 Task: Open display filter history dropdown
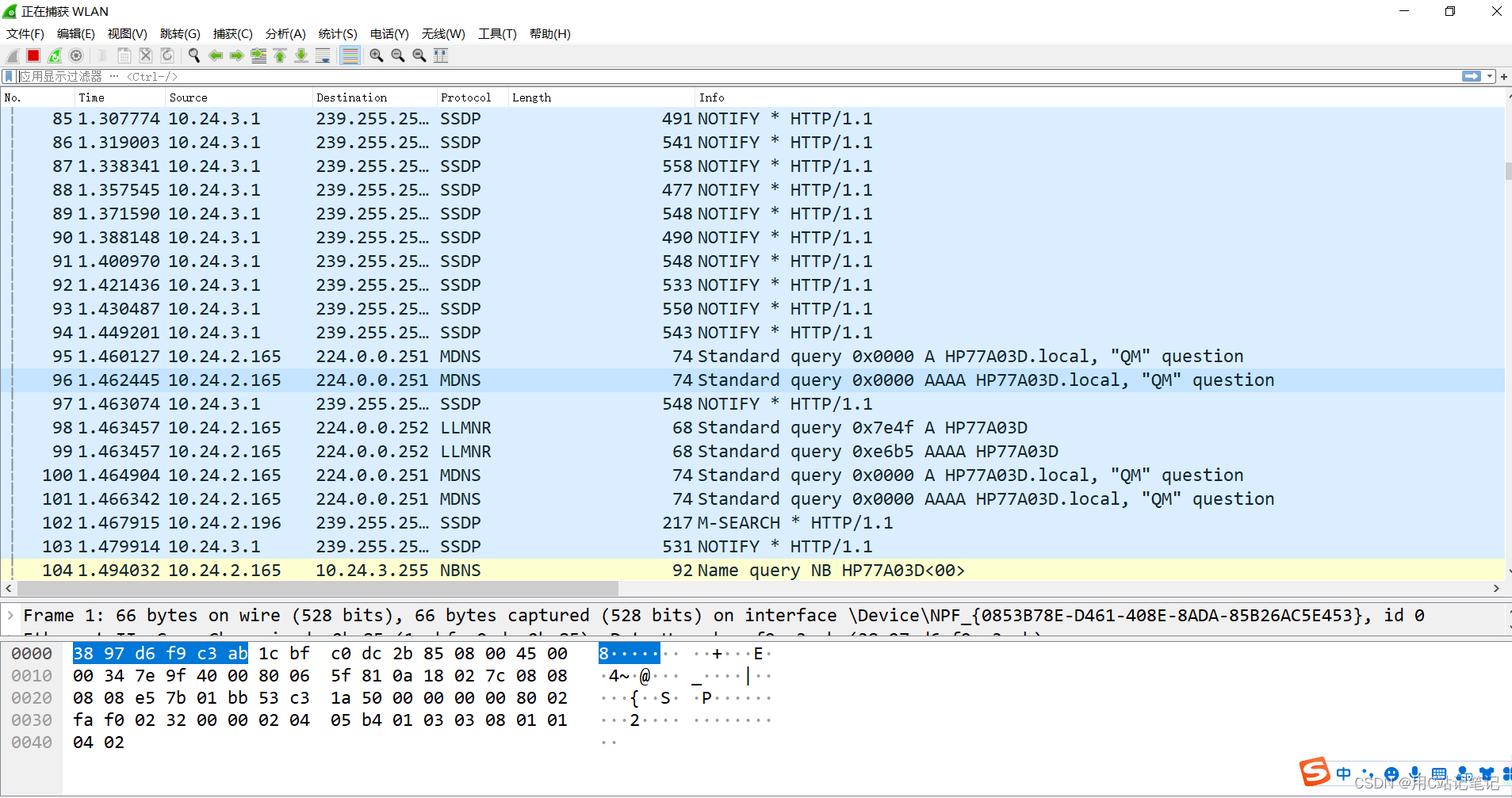pos(1490,76)
